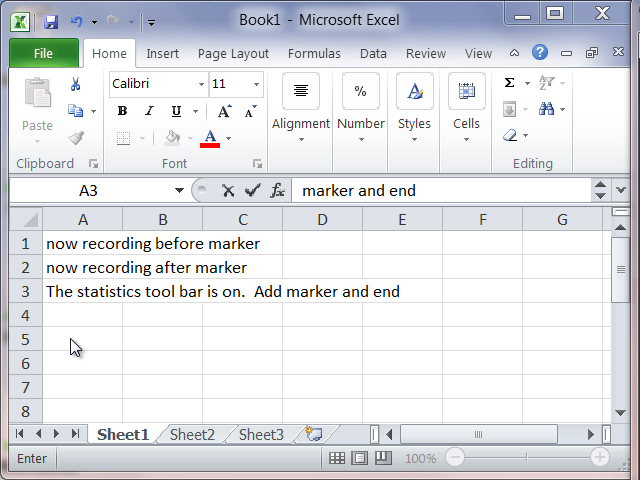Click the Cut scissors icon
The height and width of the screenshot is (480, 640).
(x=76, y=85)
